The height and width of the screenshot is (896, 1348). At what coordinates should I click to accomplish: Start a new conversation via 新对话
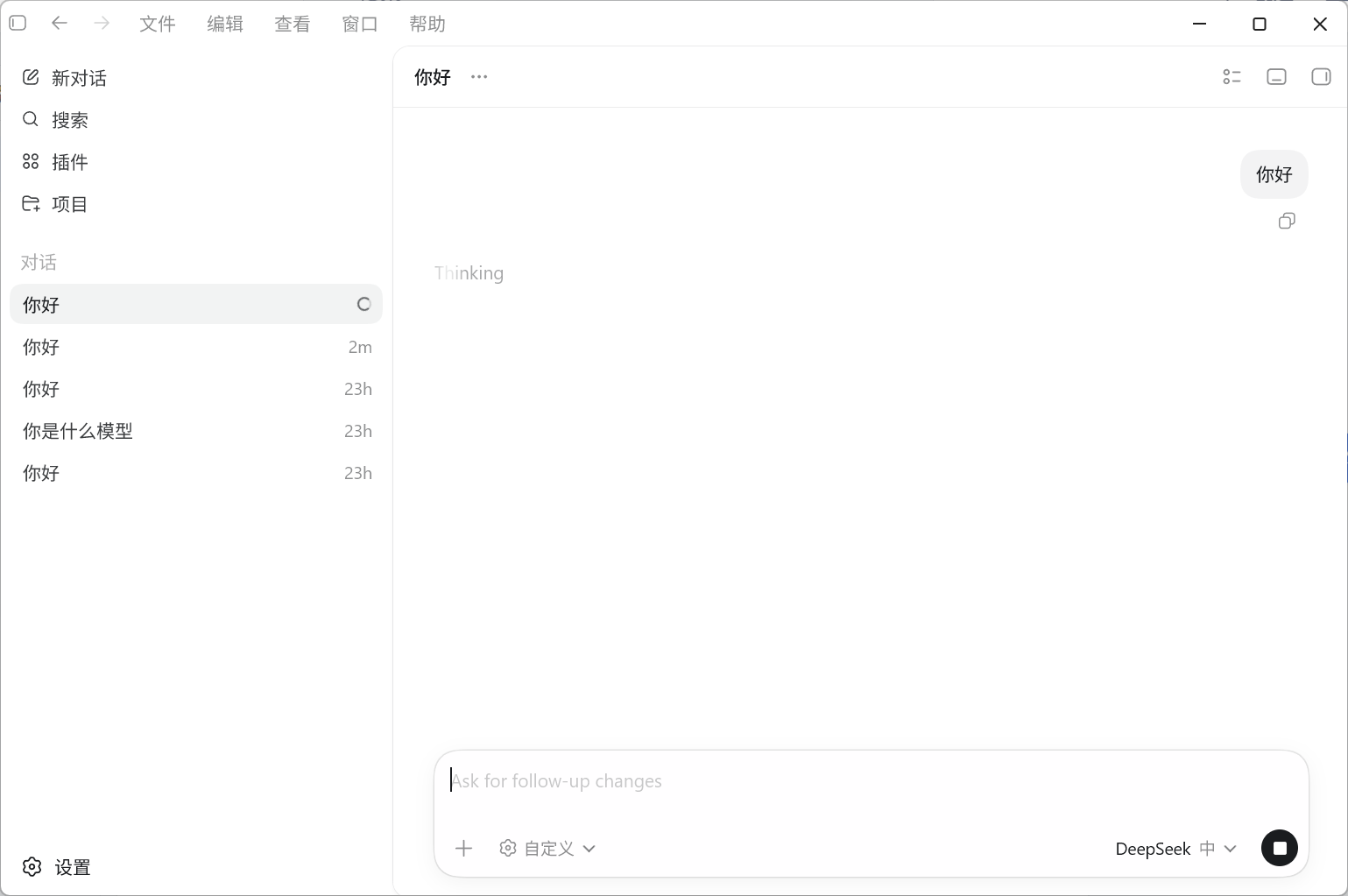coord(64,78)
